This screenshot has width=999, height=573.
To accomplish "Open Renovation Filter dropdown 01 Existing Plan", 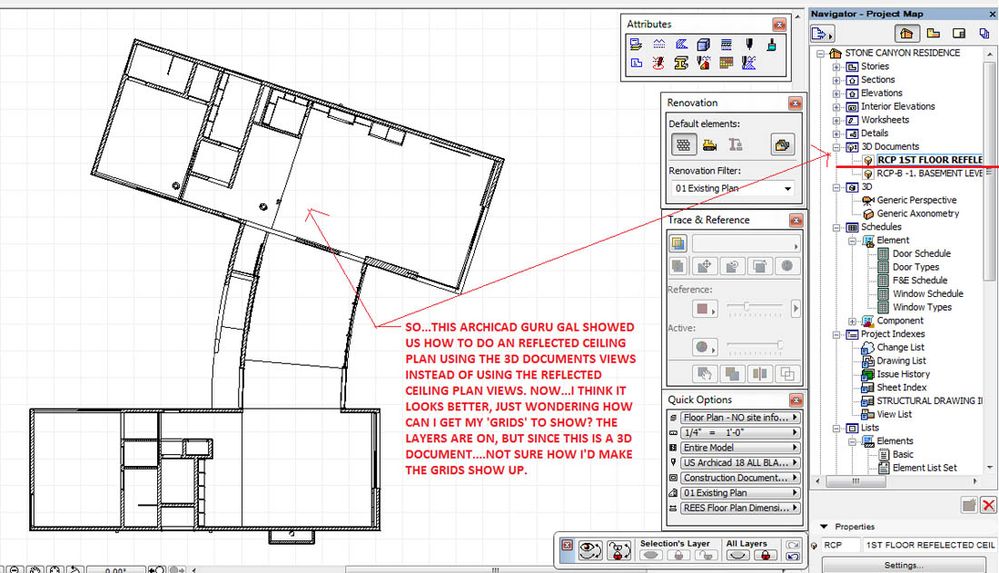I will point(733,189).
